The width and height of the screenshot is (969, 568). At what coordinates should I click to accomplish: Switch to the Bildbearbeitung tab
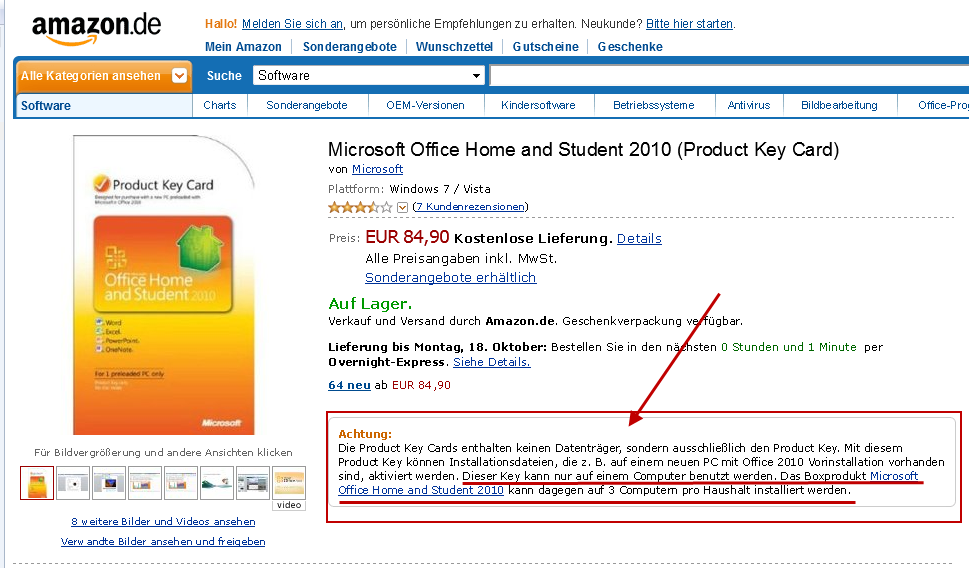click(x=839, y=105)
